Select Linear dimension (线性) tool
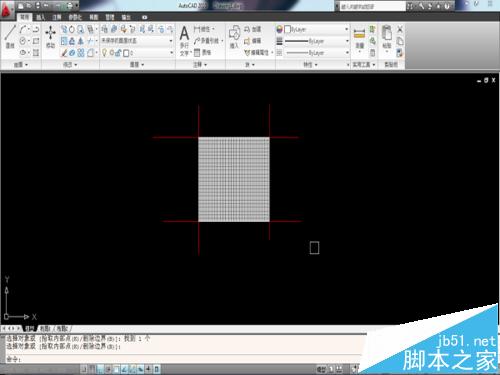Screen dimensions: 500x375 pyautogui.click(x=204, y=29)
